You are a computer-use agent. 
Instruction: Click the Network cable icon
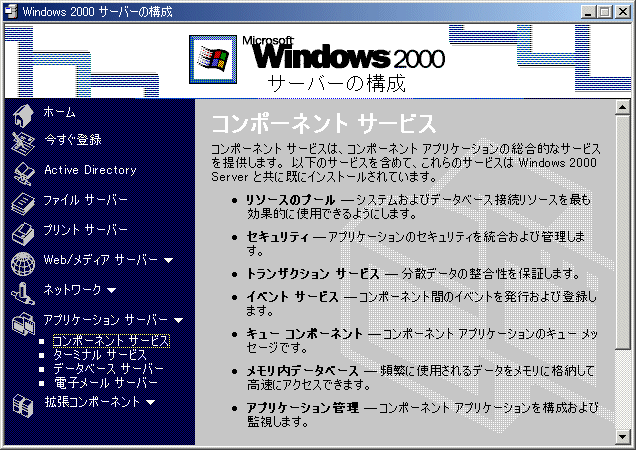(23, 293)
